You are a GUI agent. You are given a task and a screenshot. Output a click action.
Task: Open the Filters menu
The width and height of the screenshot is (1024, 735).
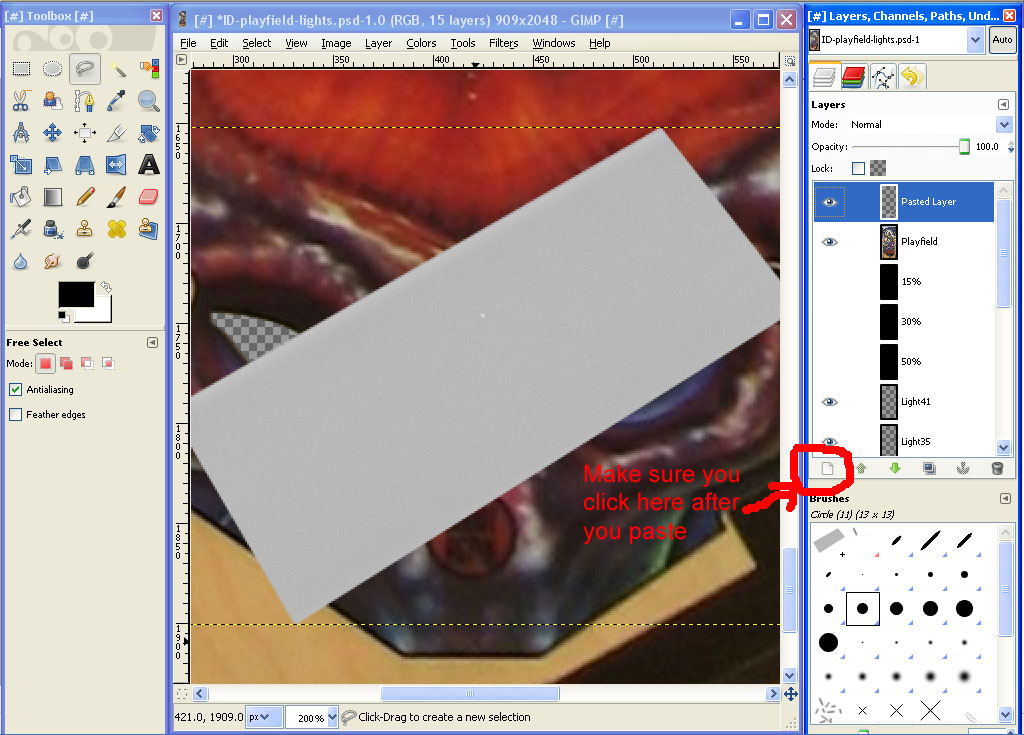(x=503, y=43)
